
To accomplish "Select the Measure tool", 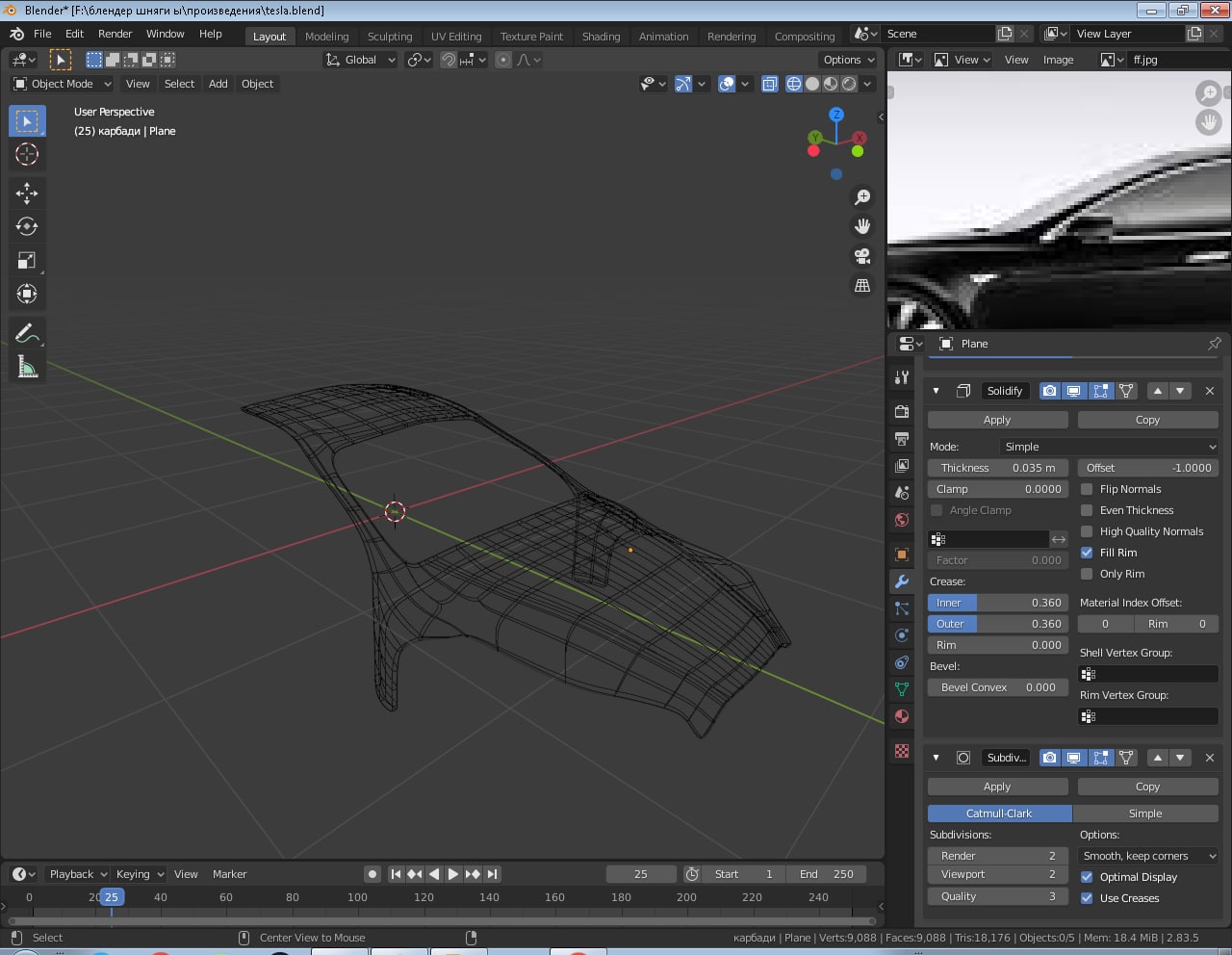I will pyautogui.click(x=27, y=367).
